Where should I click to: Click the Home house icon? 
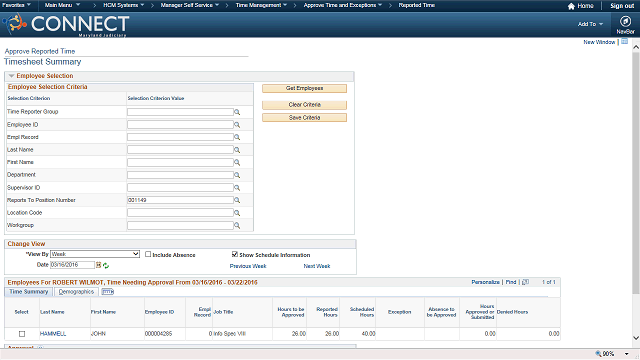571,6
